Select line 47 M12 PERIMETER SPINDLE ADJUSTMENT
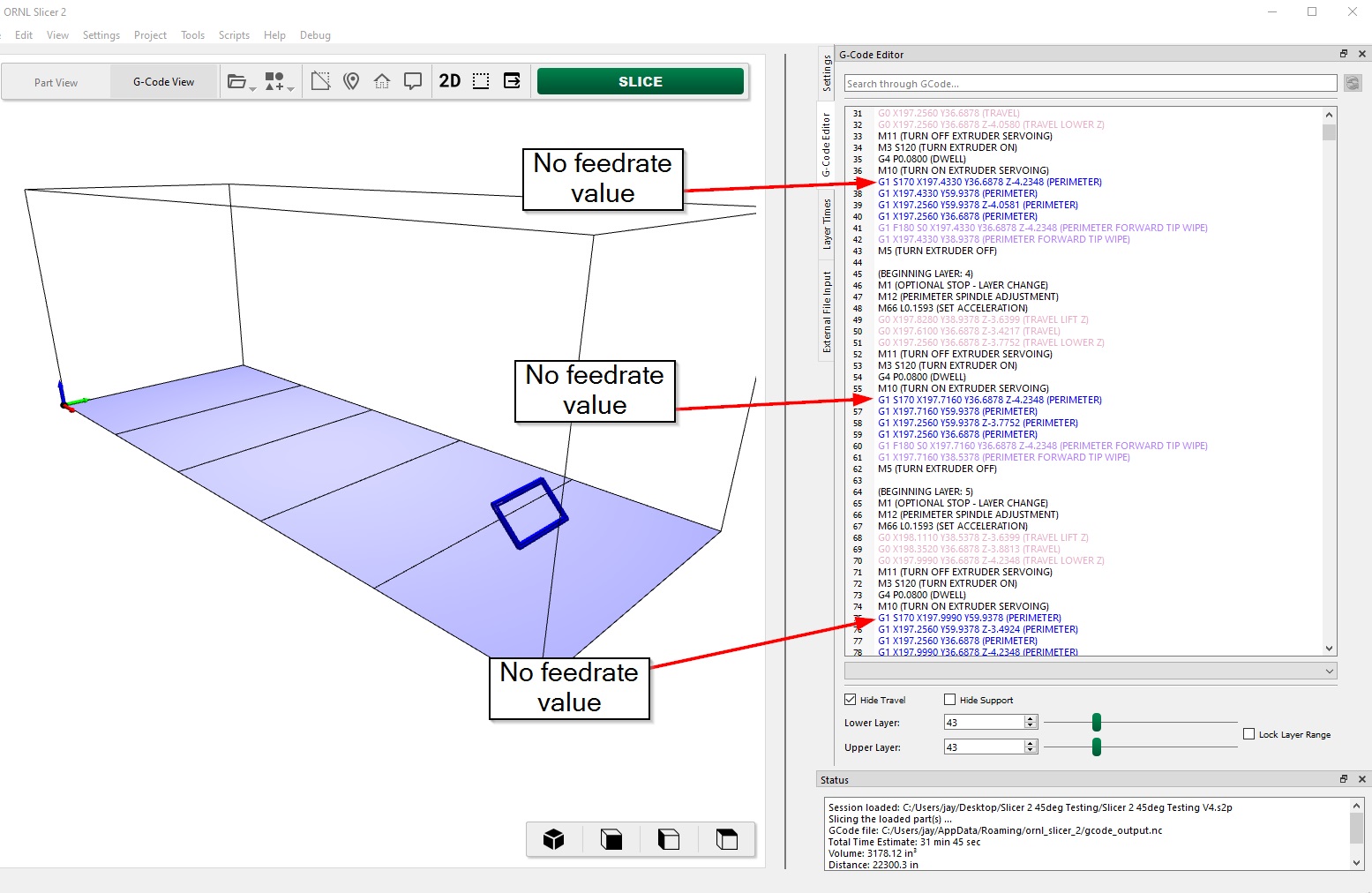Viewport: 1372px width, 893px height. coord(968,296)
